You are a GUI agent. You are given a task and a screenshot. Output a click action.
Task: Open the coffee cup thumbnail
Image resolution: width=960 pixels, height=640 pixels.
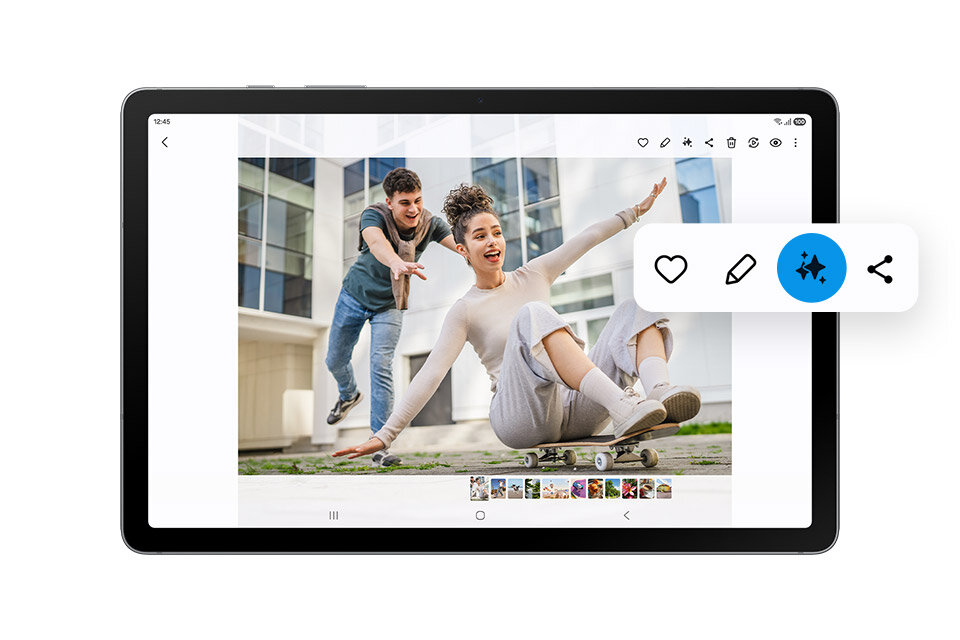[646, 488]
